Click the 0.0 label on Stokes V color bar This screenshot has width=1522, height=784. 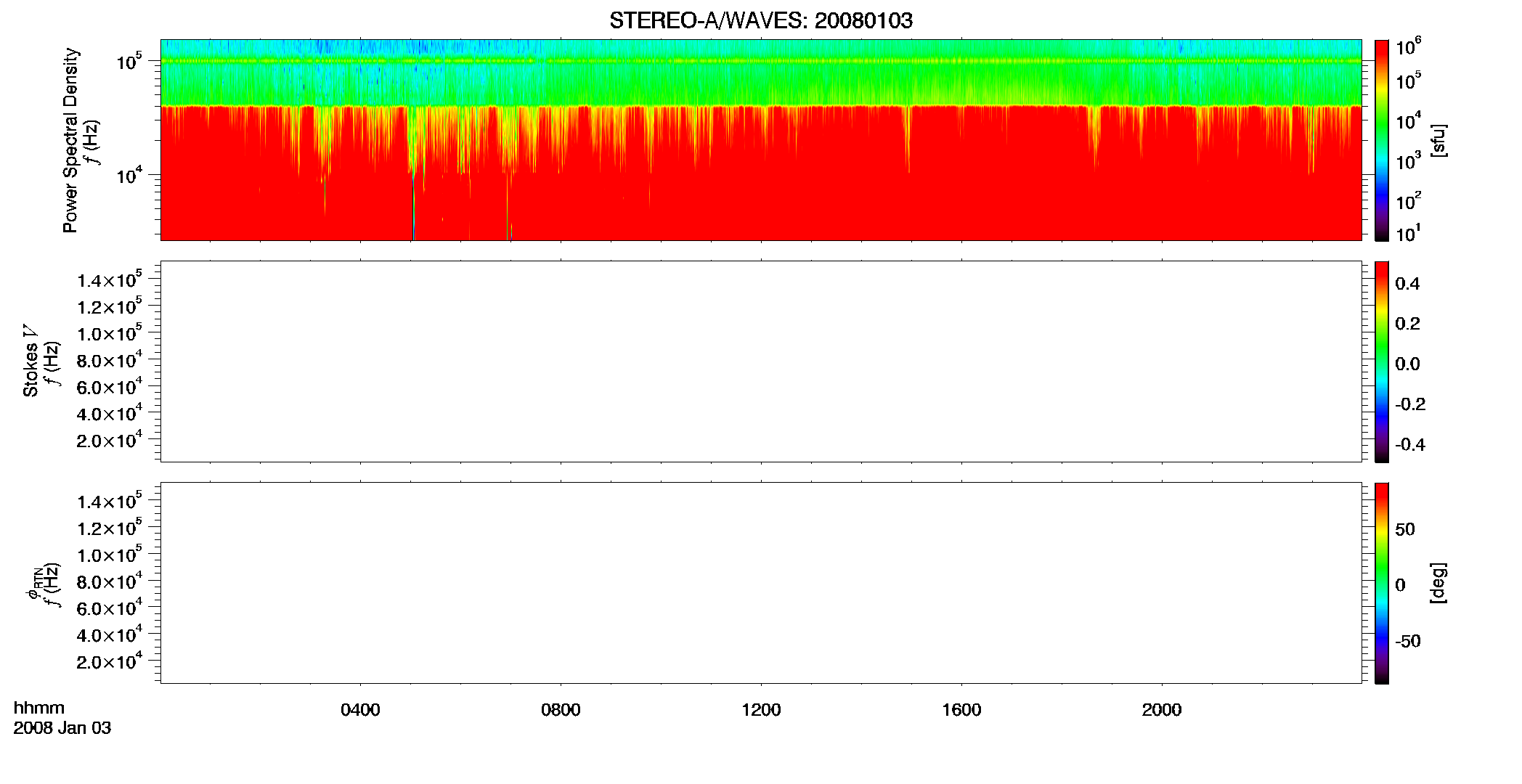click(1407, 364)
